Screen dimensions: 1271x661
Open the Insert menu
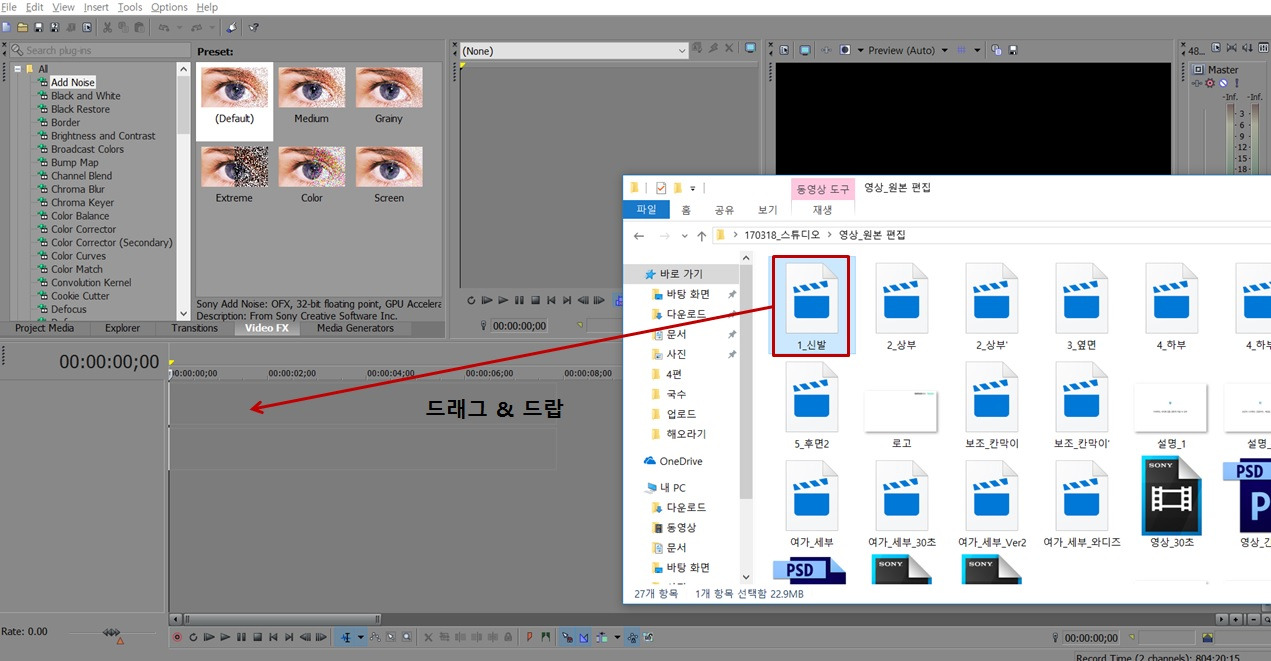[97, 7]
